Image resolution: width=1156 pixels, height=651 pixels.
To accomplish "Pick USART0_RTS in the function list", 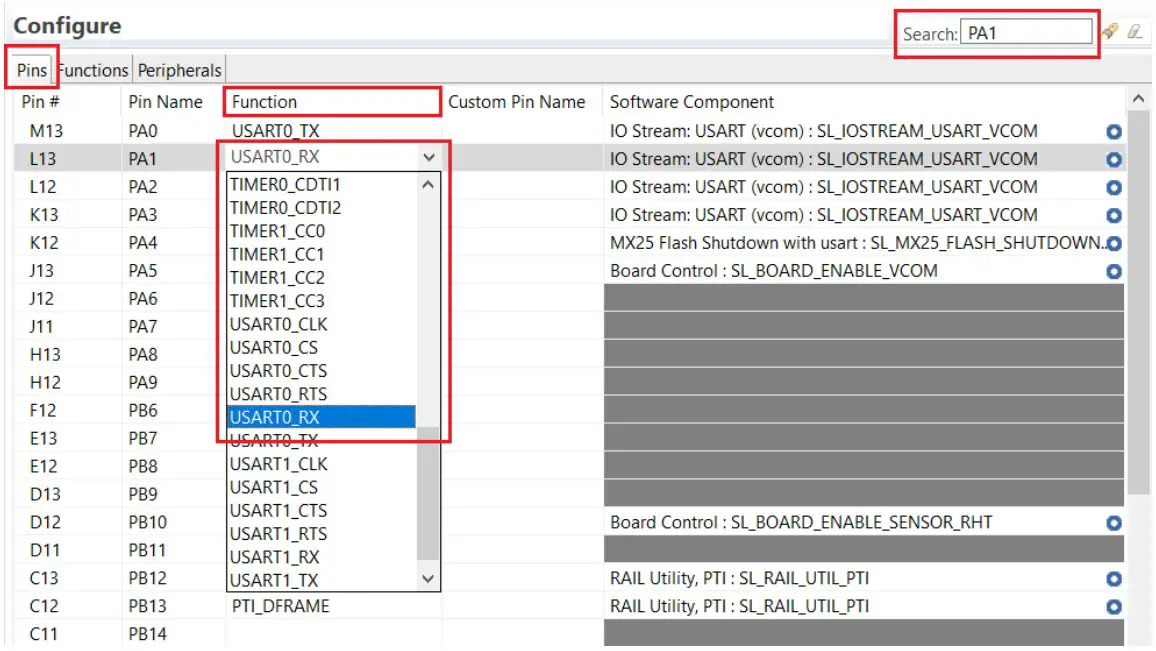I will (321, 394).
